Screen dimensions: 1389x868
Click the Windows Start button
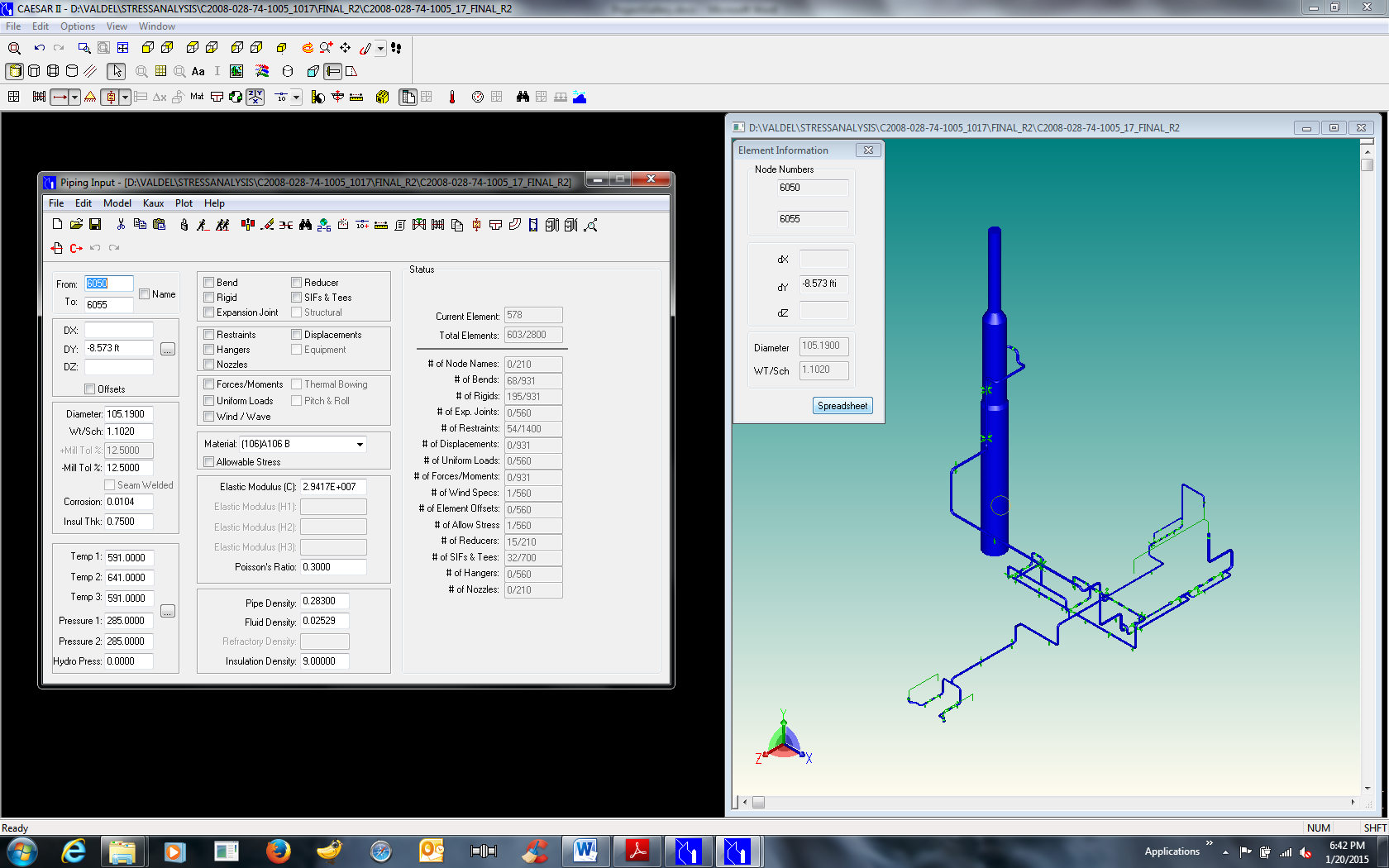click(x=21, y=851)
